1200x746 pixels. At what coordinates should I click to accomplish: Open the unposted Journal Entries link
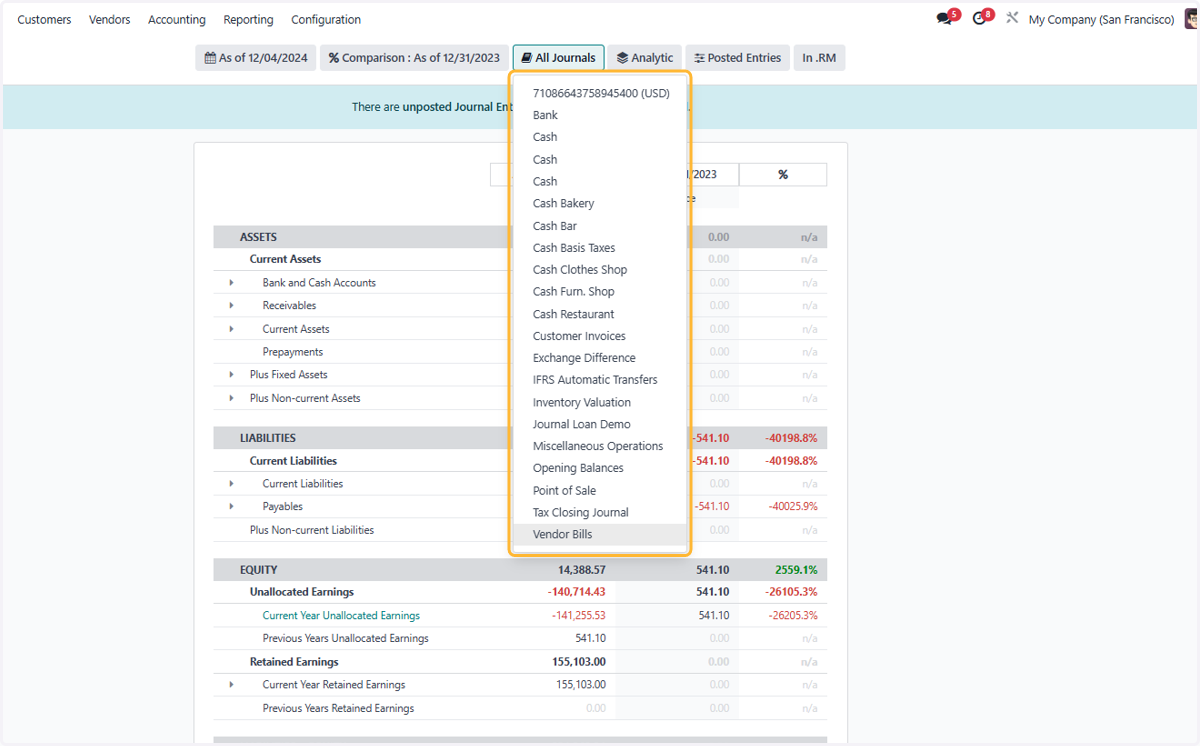(x=457, y=107)
